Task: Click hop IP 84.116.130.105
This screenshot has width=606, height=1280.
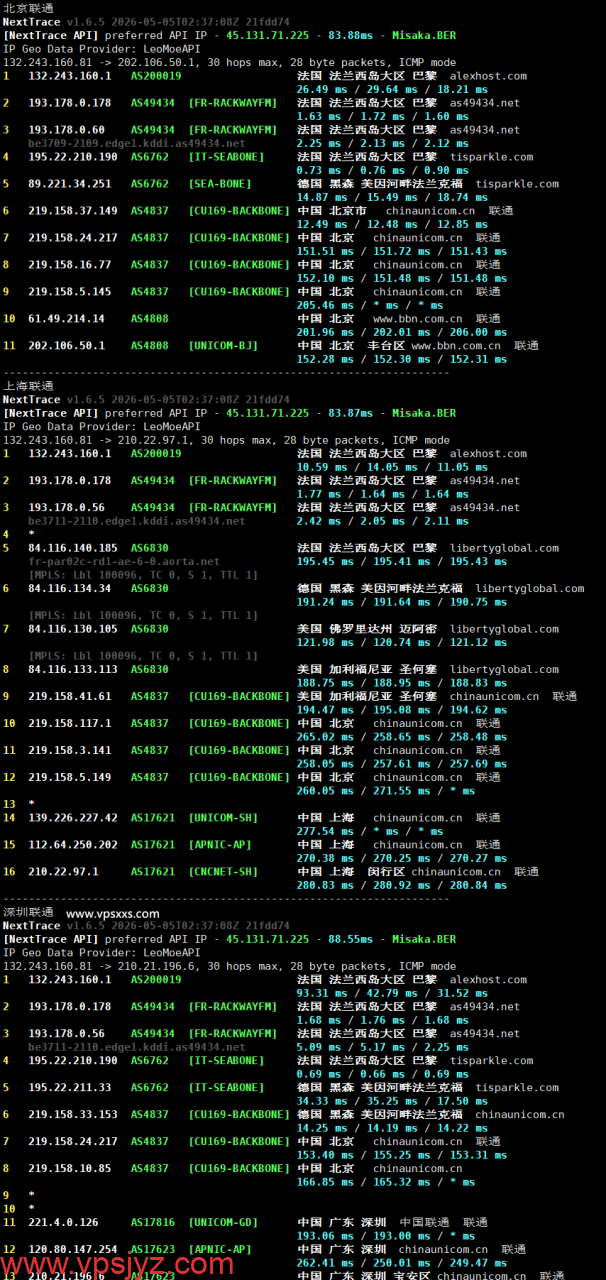Action: tap(73, 629)
